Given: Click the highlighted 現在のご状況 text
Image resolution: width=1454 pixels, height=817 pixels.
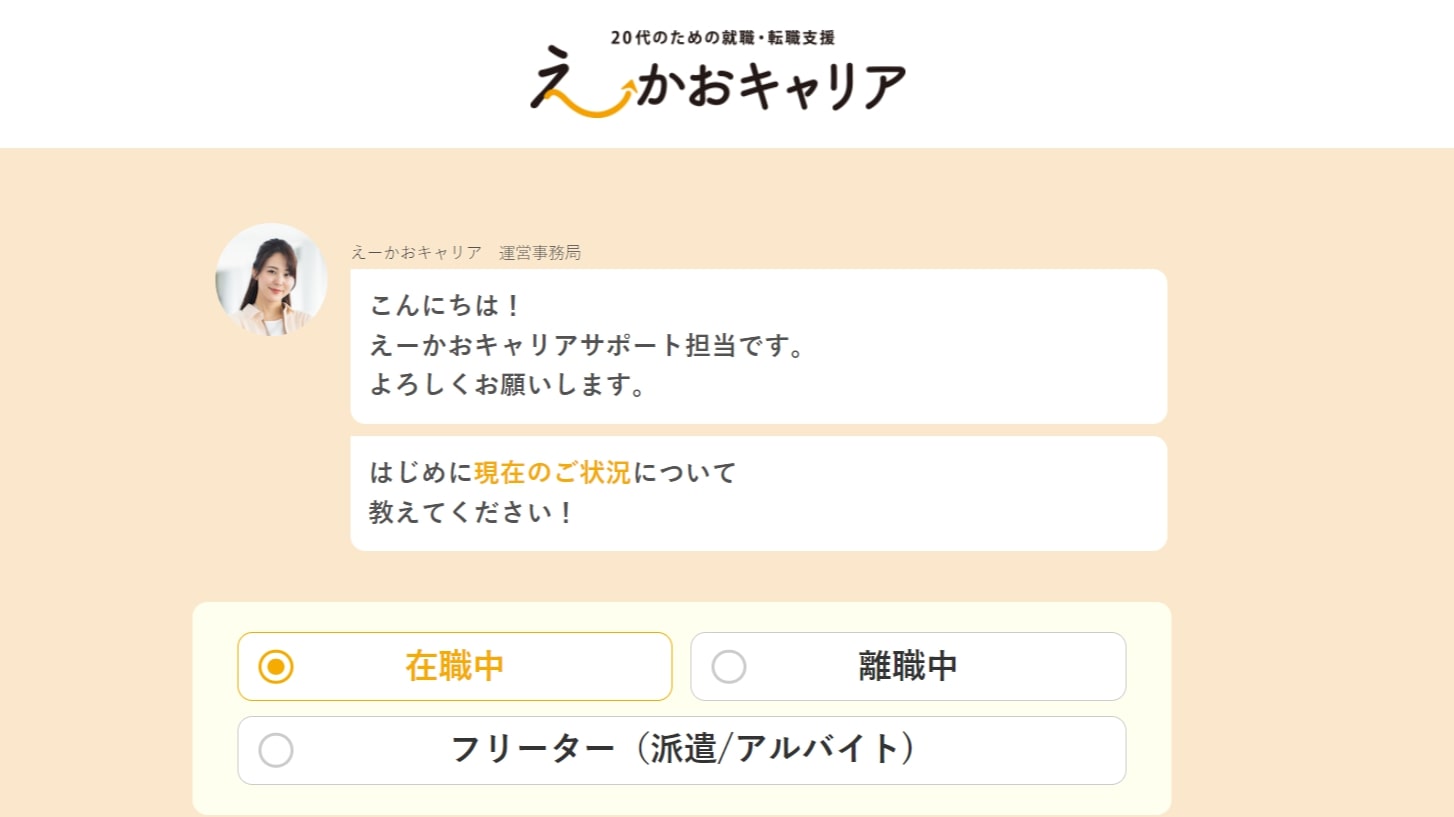Looking at the screenshot, I should [x=552, y=472].
